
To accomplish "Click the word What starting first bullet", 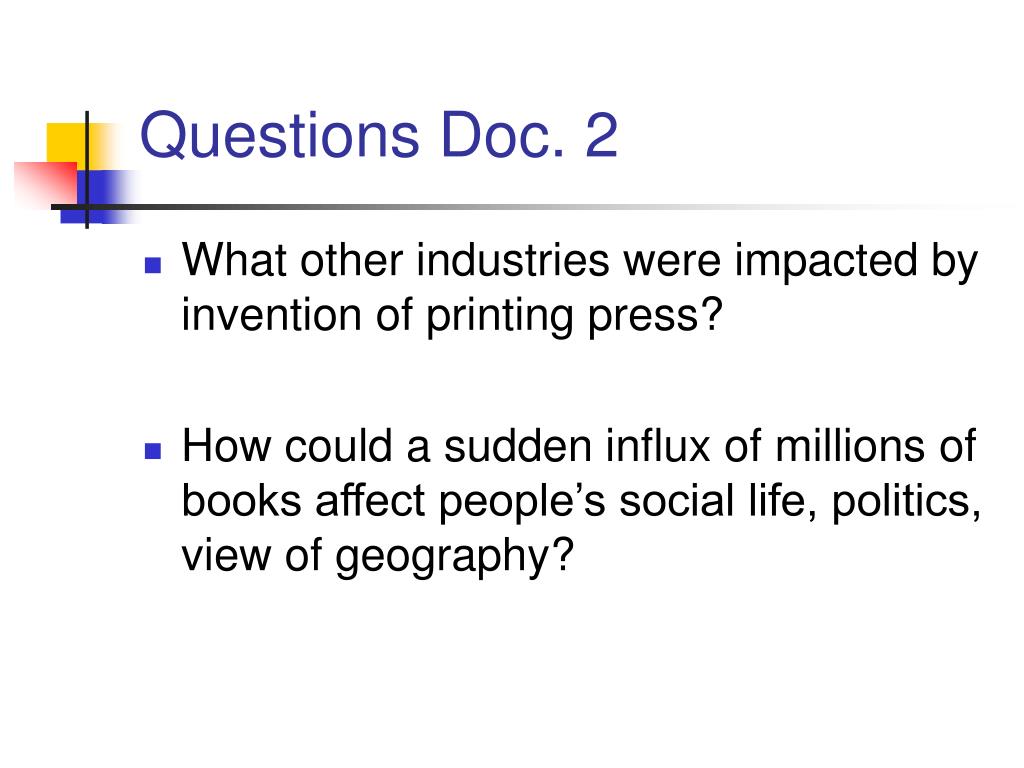I will pos(234,260).
